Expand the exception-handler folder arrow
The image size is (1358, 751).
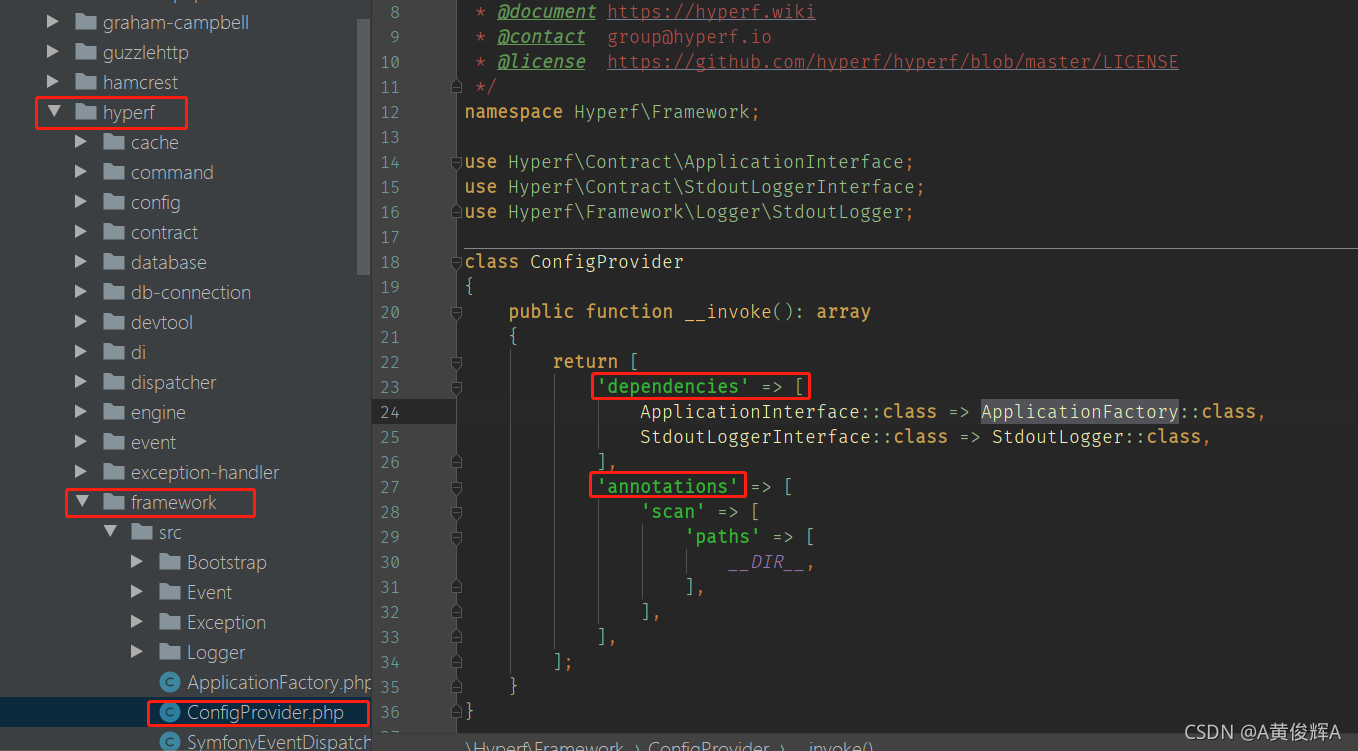point(81,472)
